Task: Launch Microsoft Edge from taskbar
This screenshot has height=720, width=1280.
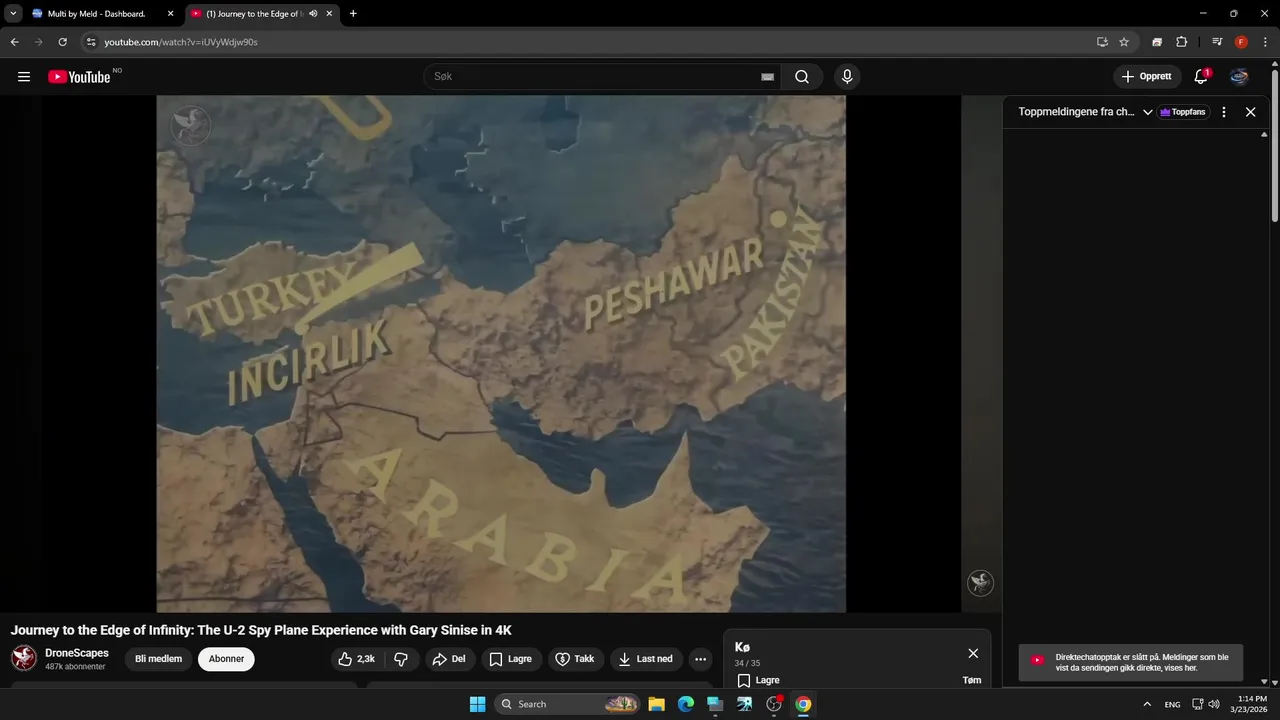Action: pos(686,704)
